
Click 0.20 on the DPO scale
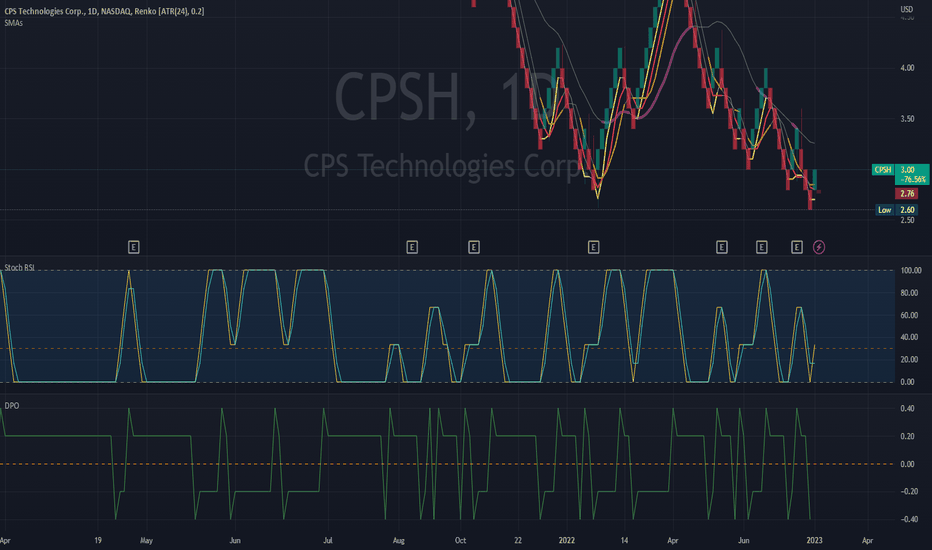point(907,436)
